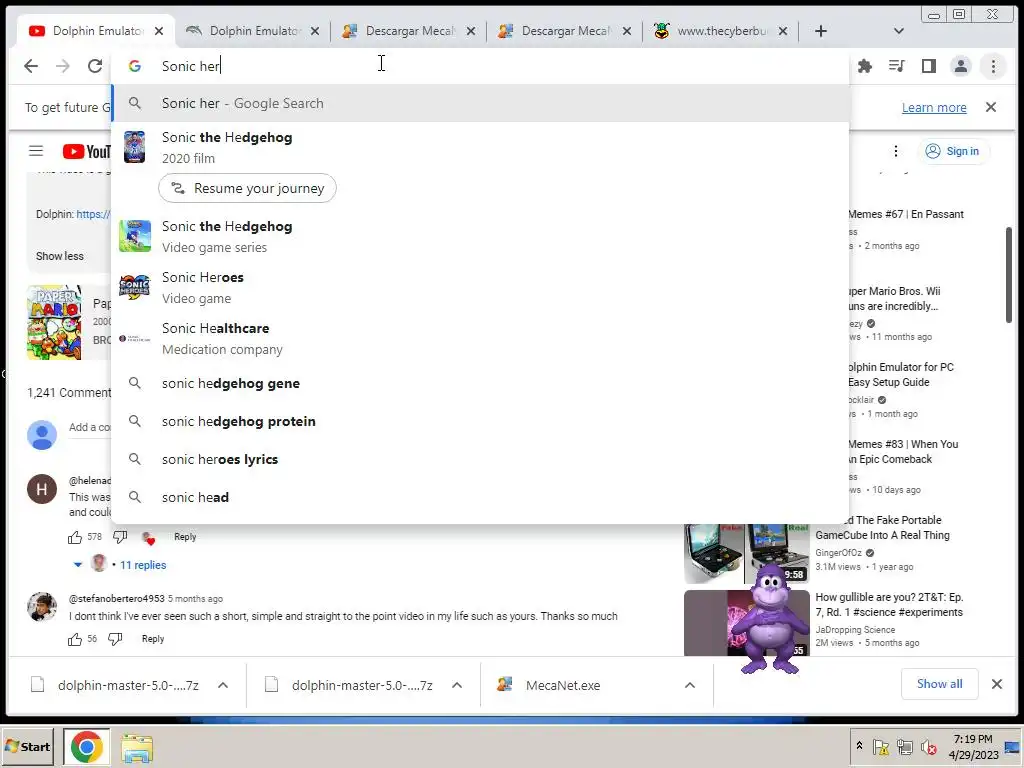This screenshot has width=1024, height=768.
Task: Select the 'Sonic her - Google Search' suggestion
Action: [480, 103]
